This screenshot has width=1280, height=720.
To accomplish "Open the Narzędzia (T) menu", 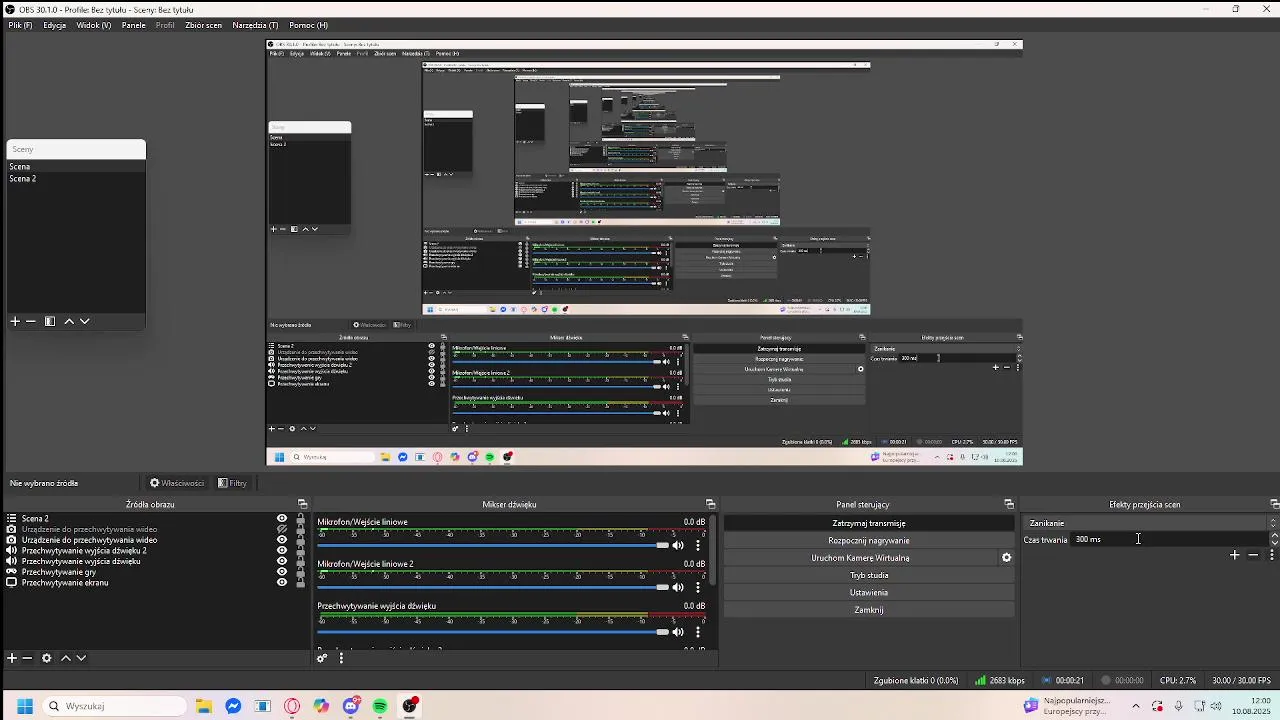I will click(255, 25).
